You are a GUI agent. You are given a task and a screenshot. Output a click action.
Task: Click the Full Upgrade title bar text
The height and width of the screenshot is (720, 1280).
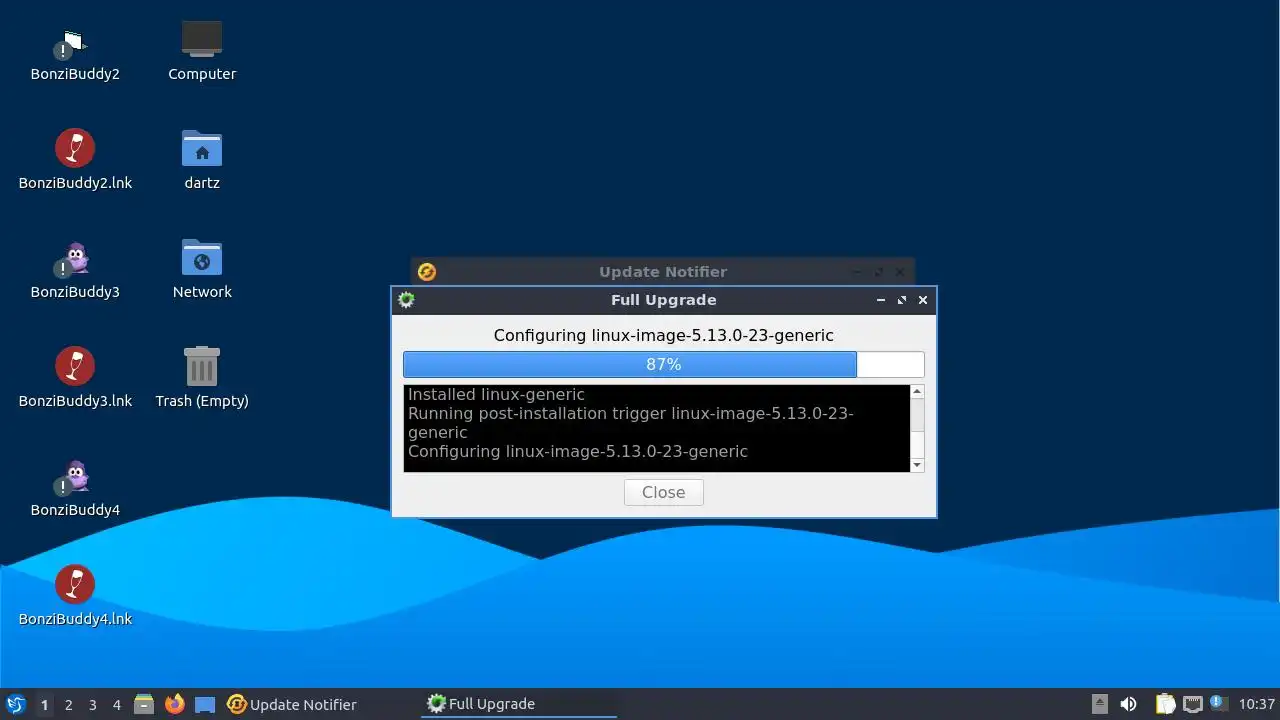(664, 300)
